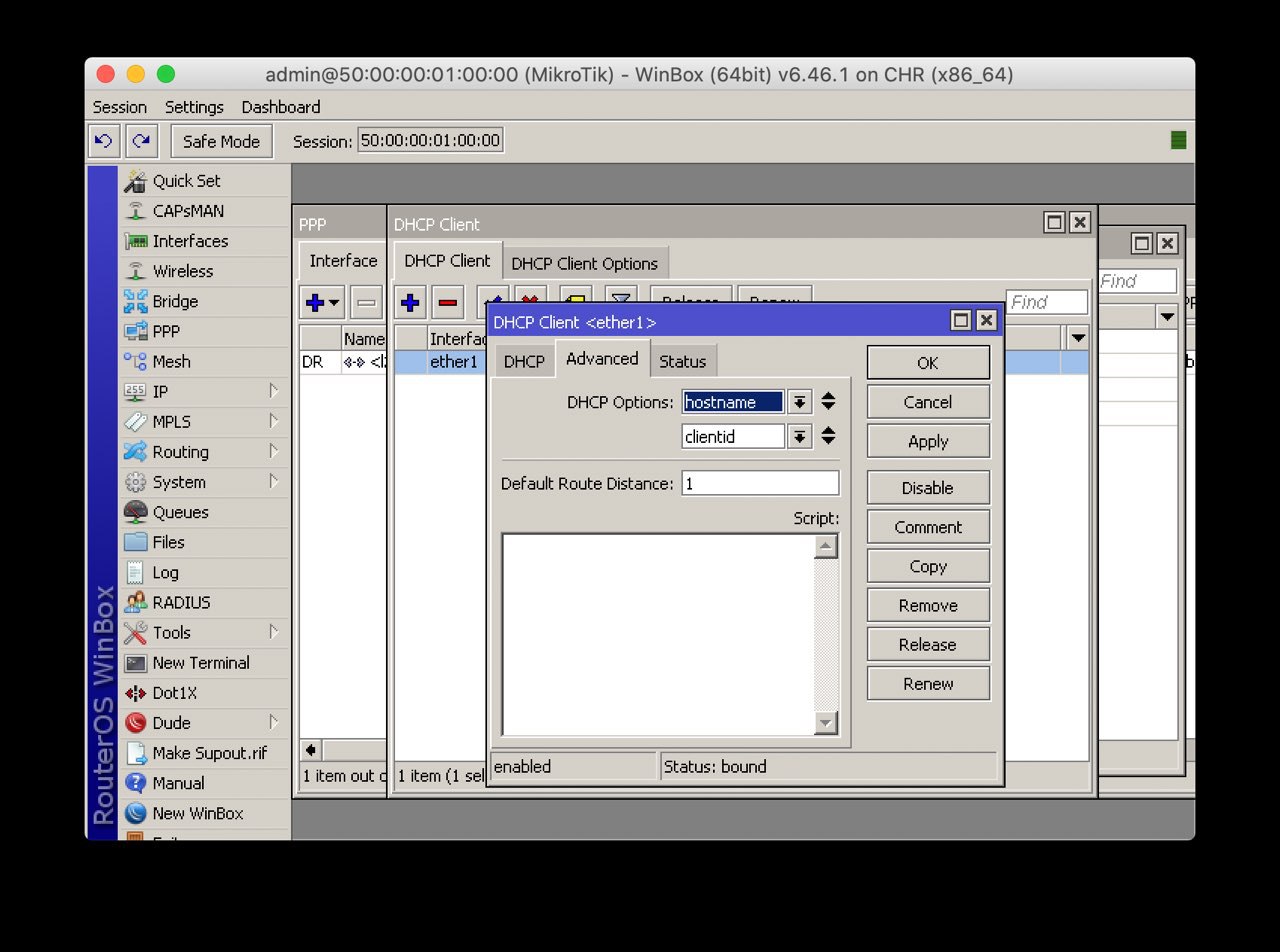Screen dimensions: 1280x952
Task: Select the Interface tab in PPP window
Action: click(x=343, y=261)
